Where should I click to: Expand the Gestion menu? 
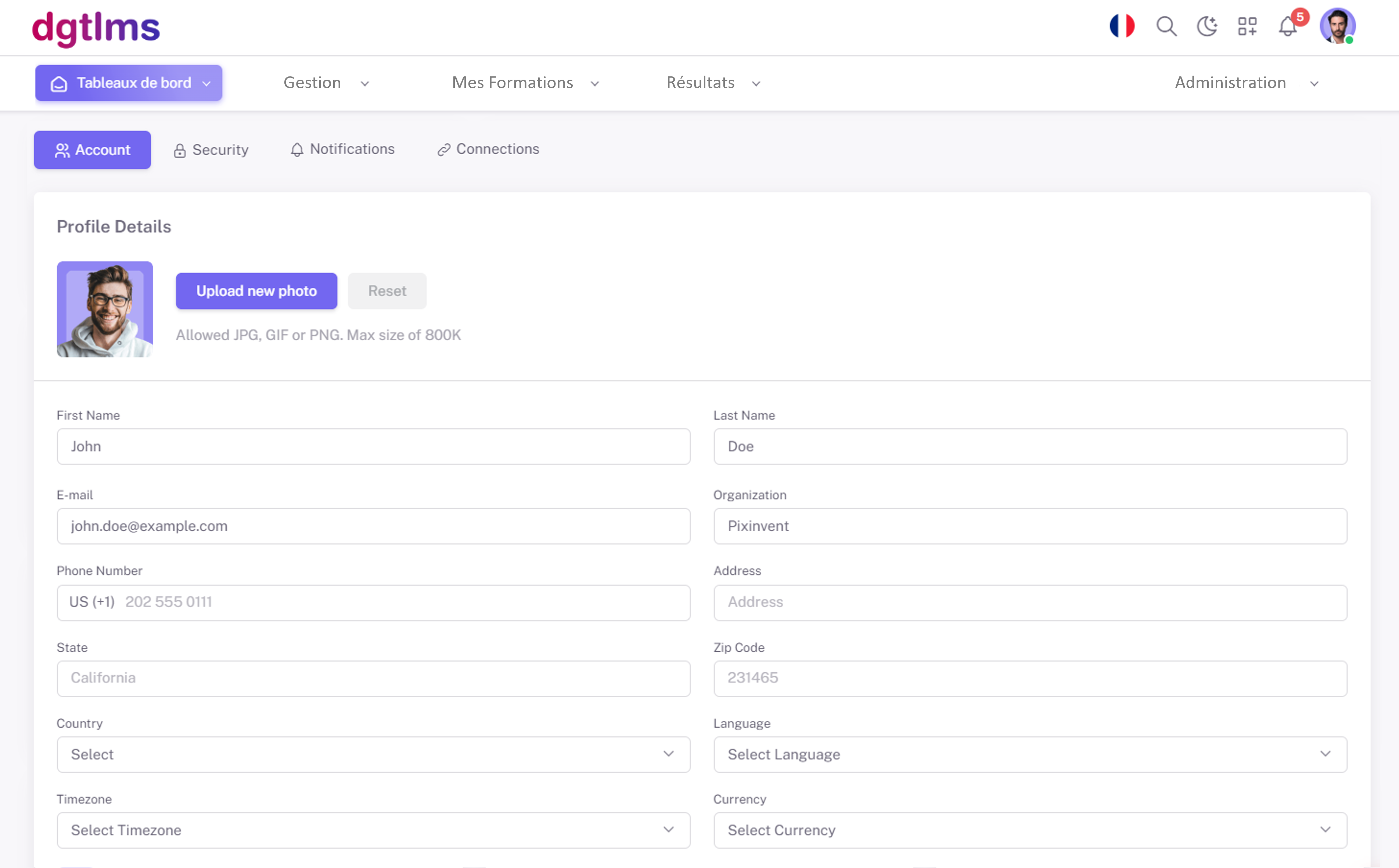326,83
